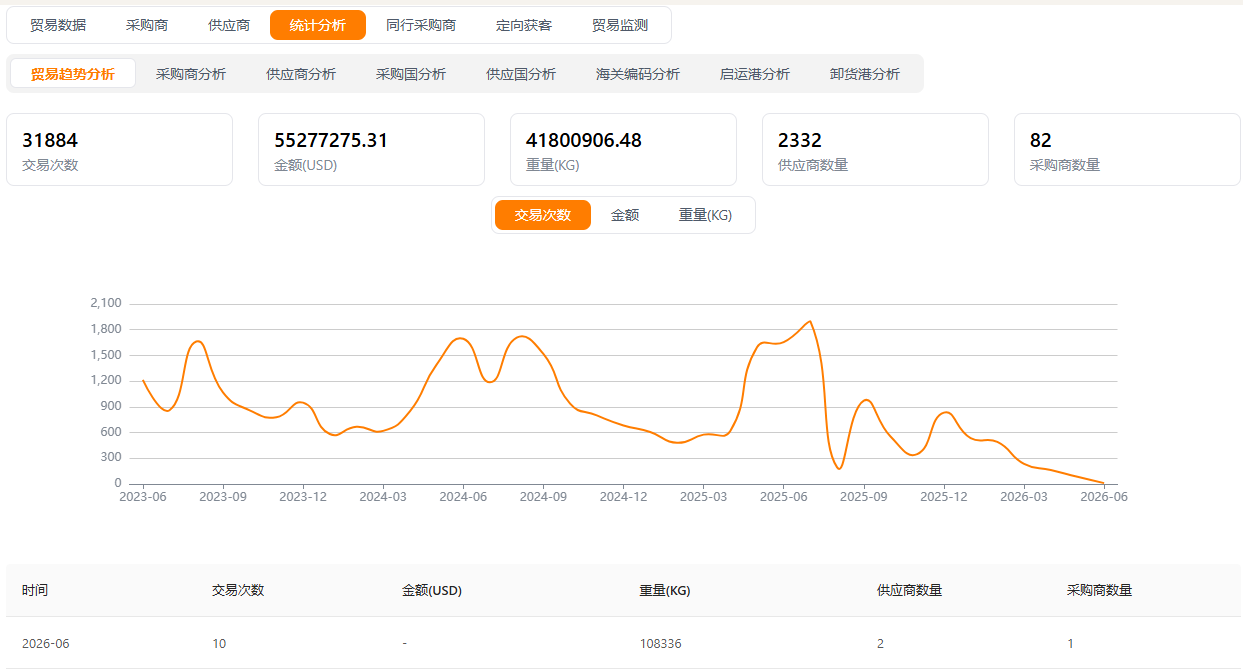Select the 统计分析 tab

click(318, 25)
